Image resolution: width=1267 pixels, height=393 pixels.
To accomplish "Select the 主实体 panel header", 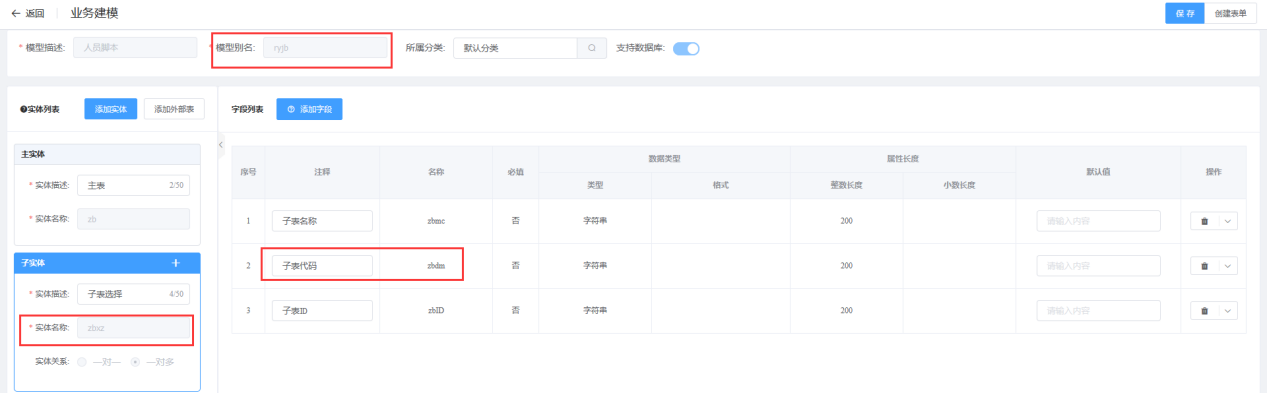I will coord(107,154).
